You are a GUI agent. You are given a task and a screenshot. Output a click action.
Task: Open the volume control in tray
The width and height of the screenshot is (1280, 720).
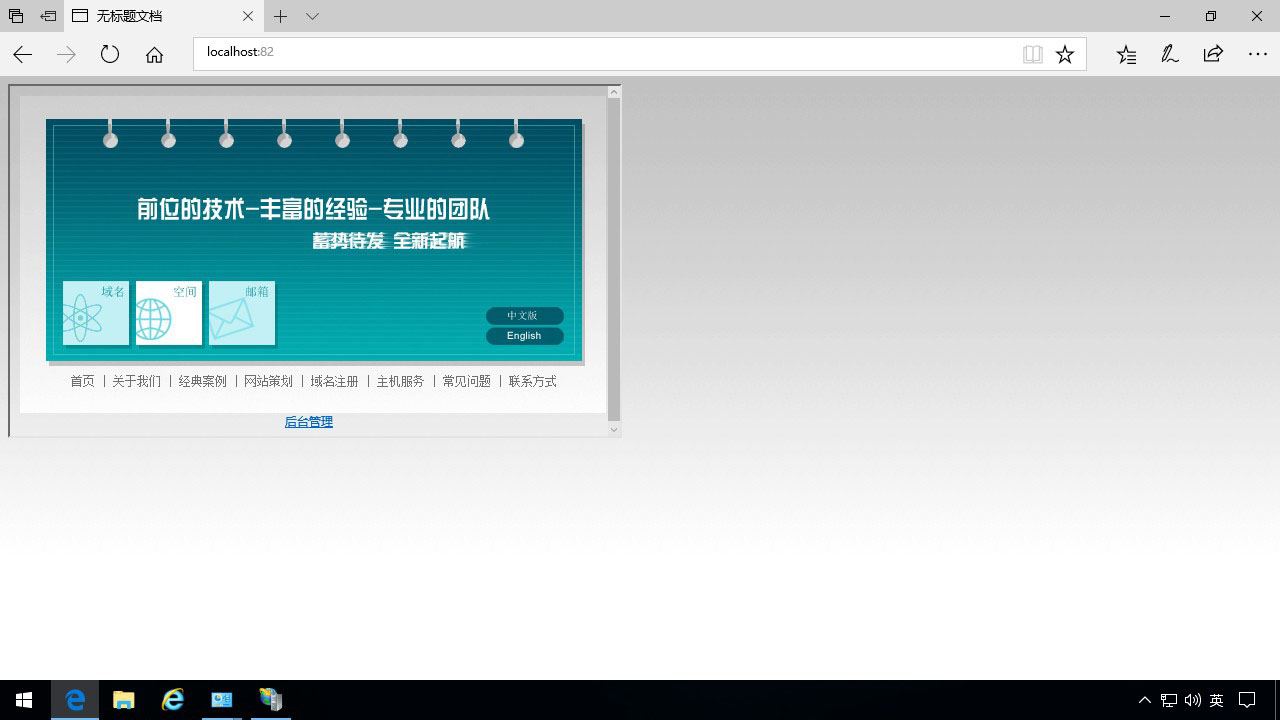[x=1192, y=700]
